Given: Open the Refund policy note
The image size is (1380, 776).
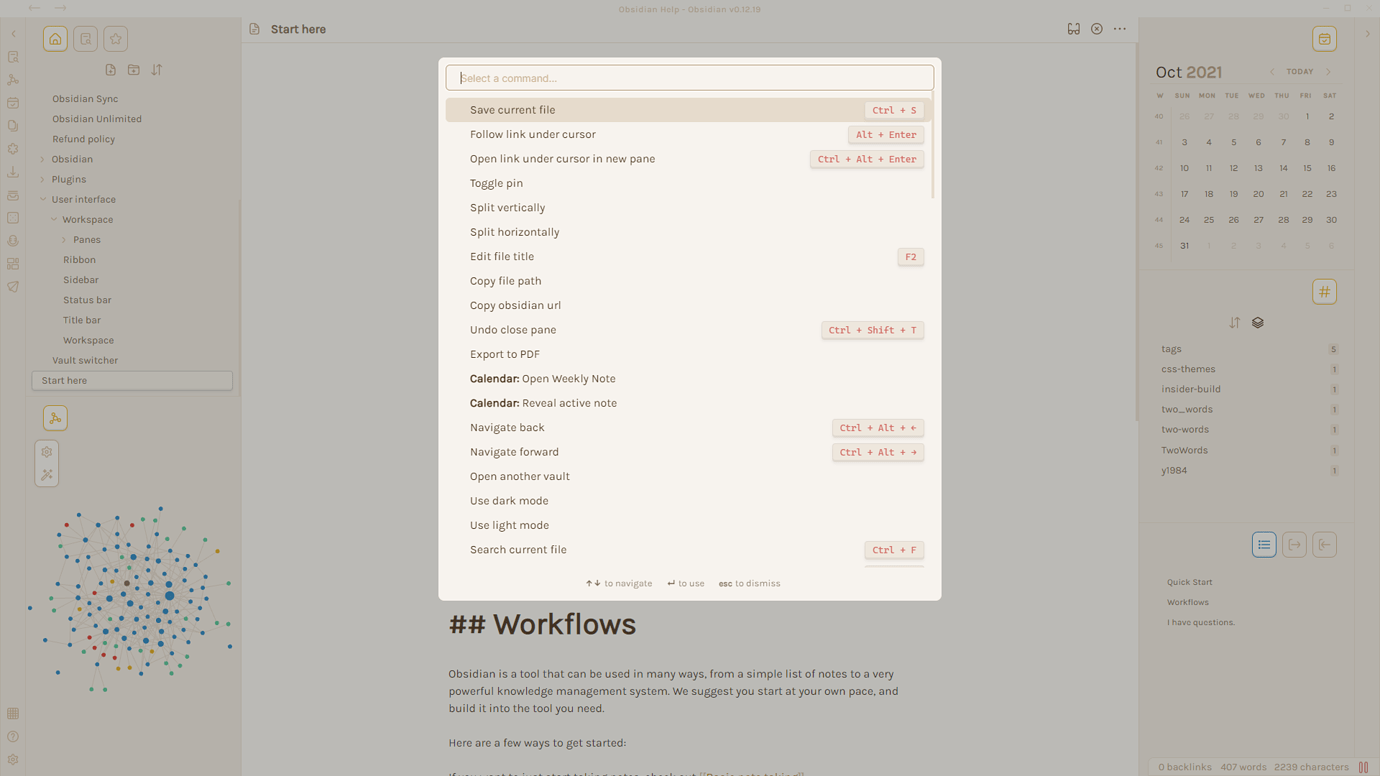Looking at the screenshot, I should tap(84, 139).
